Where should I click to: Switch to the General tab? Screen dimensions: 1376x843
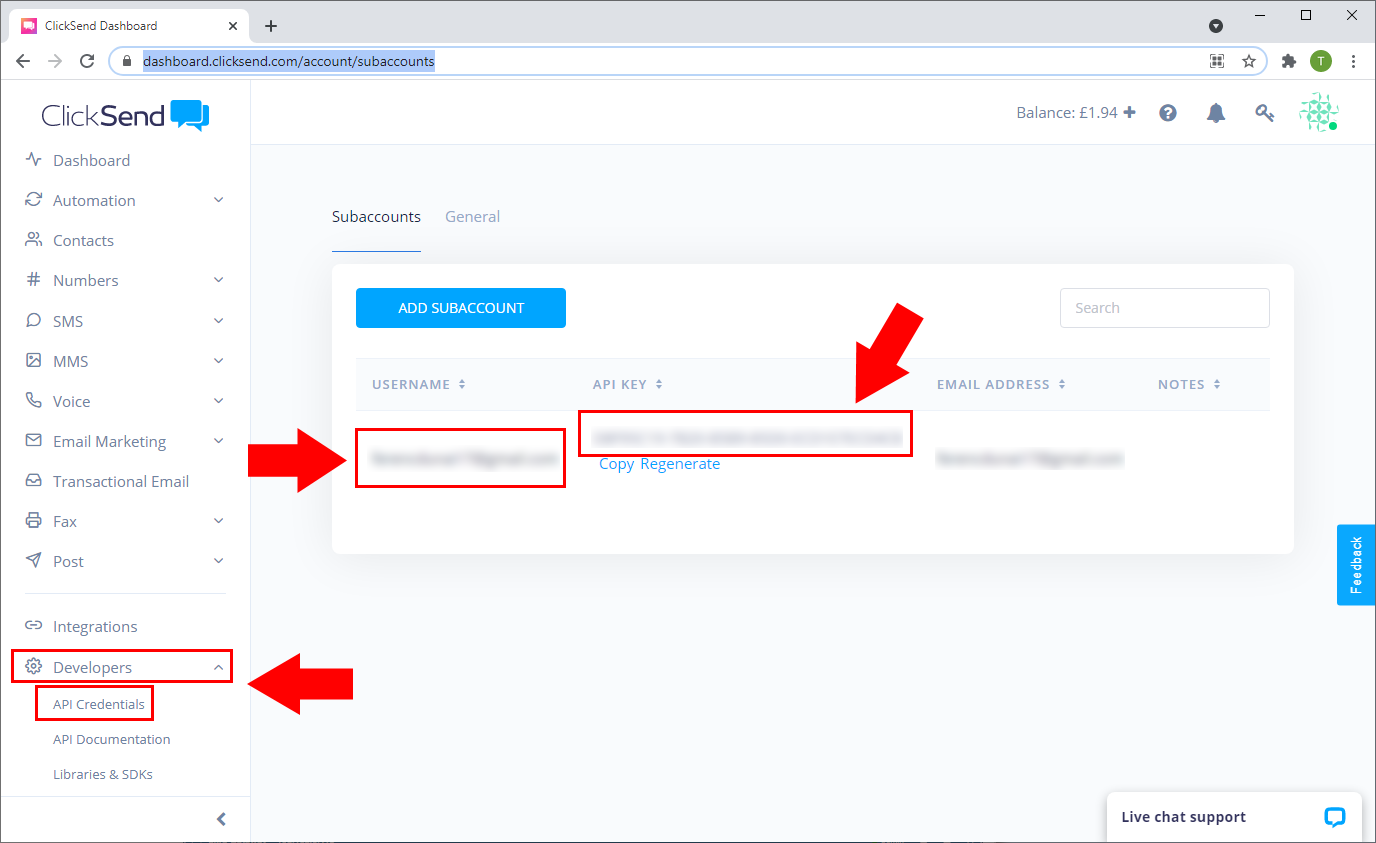point(472,216)
